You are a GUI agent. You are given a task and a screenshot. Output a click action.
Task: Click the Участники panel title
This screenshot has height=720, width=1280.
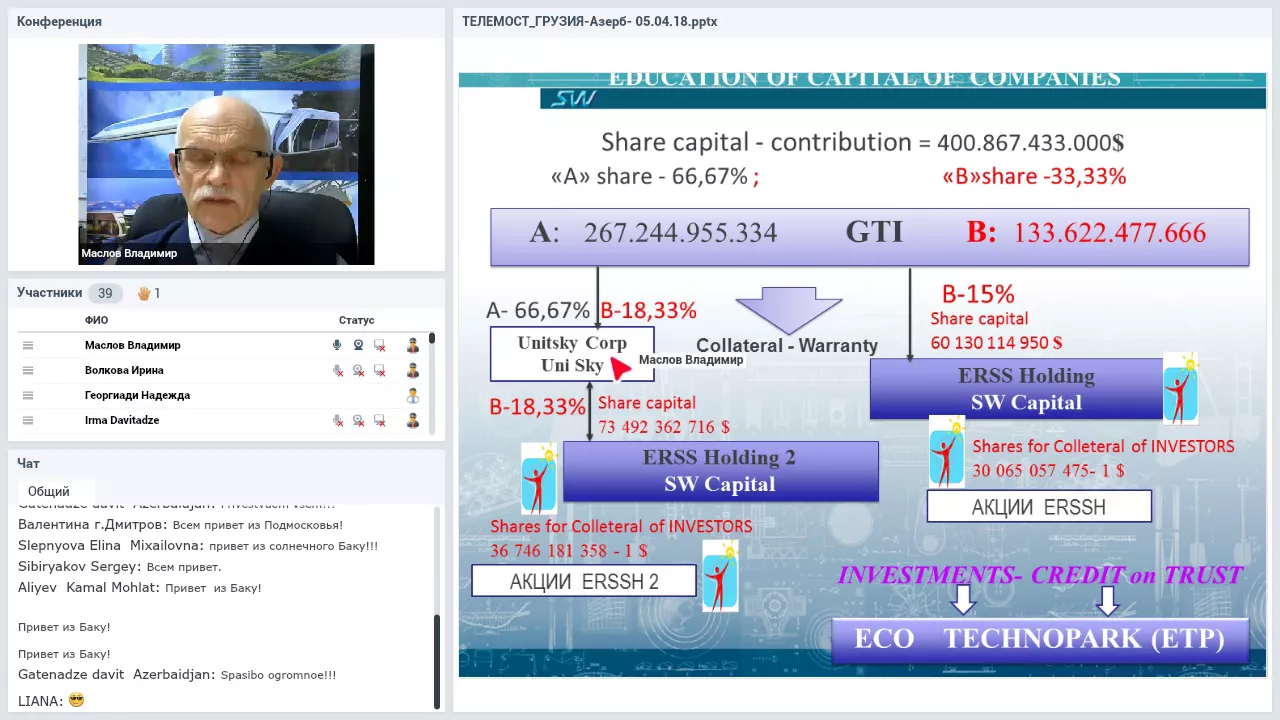(x=49, y=293)
